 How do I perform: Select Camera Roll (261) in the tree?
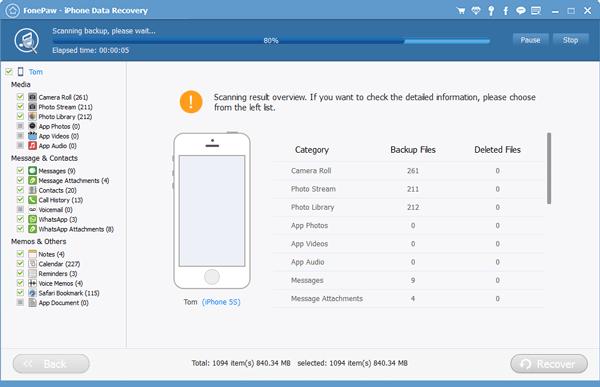[x=63, y=97]
